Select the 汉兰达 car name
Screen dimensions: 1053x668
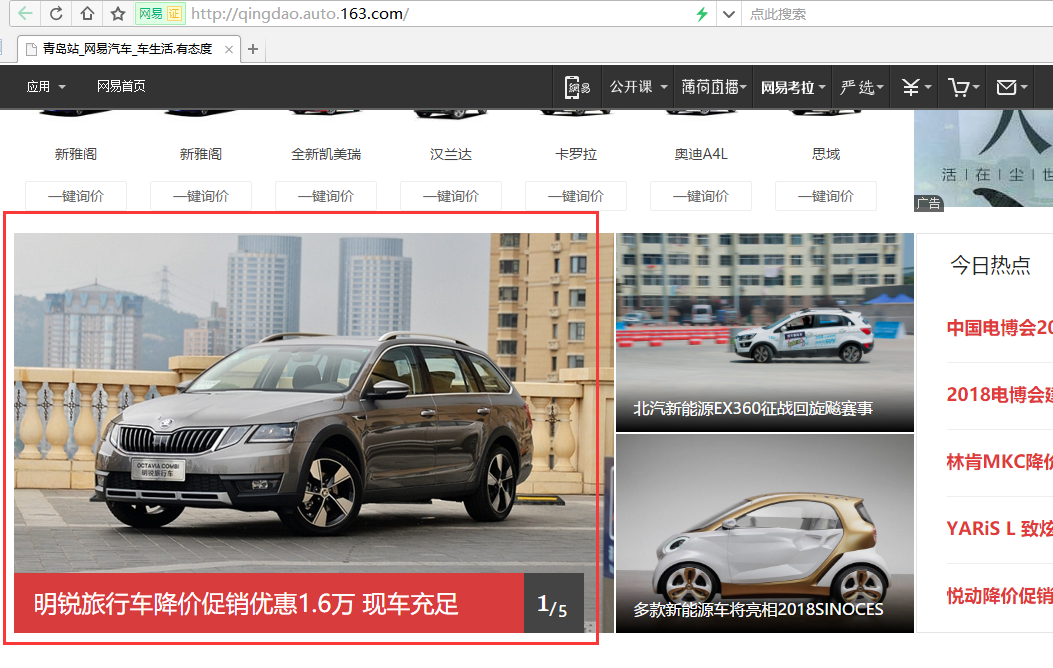pos(451,154)
